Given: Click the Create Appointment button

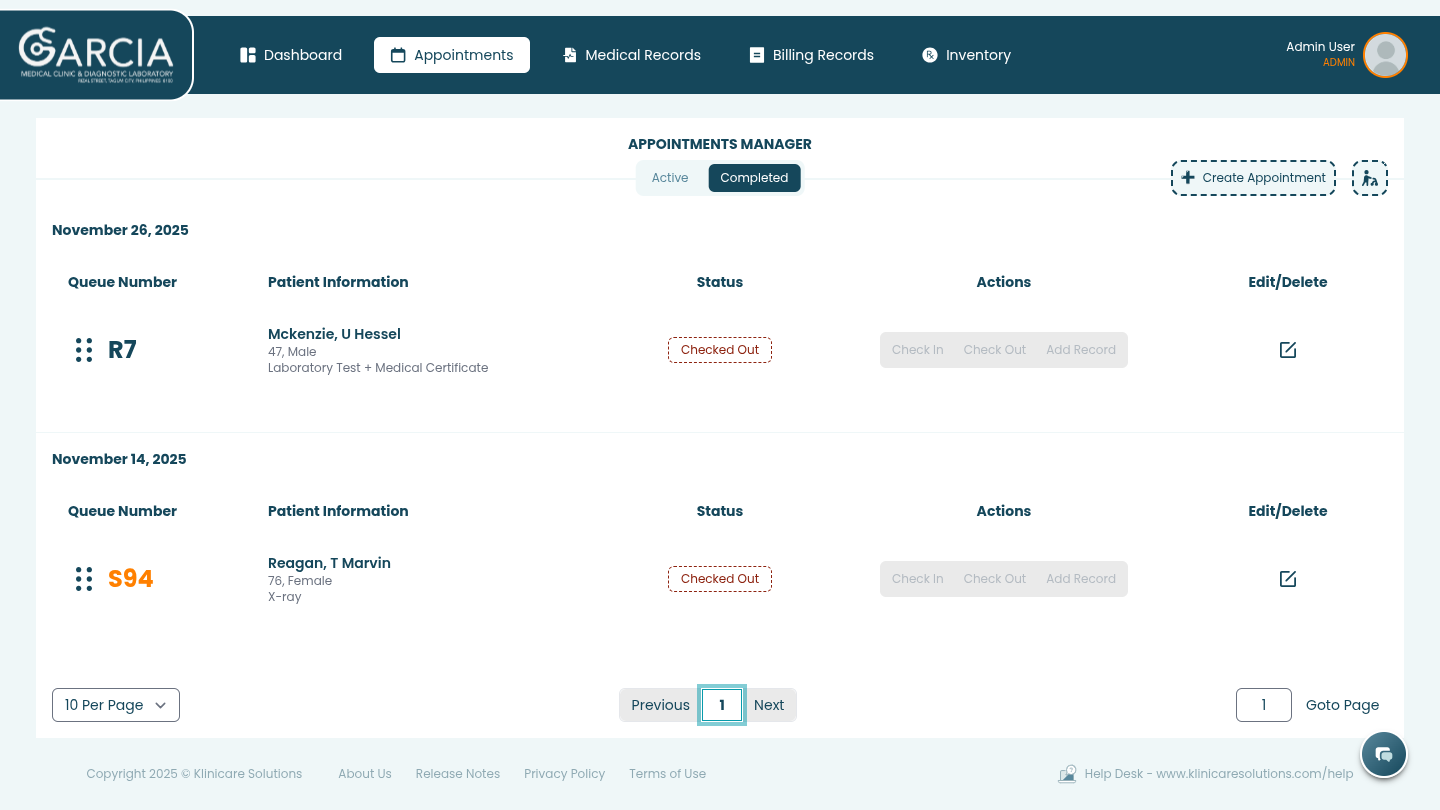Looking at the screenshot, I should (x=1253, y=178).
